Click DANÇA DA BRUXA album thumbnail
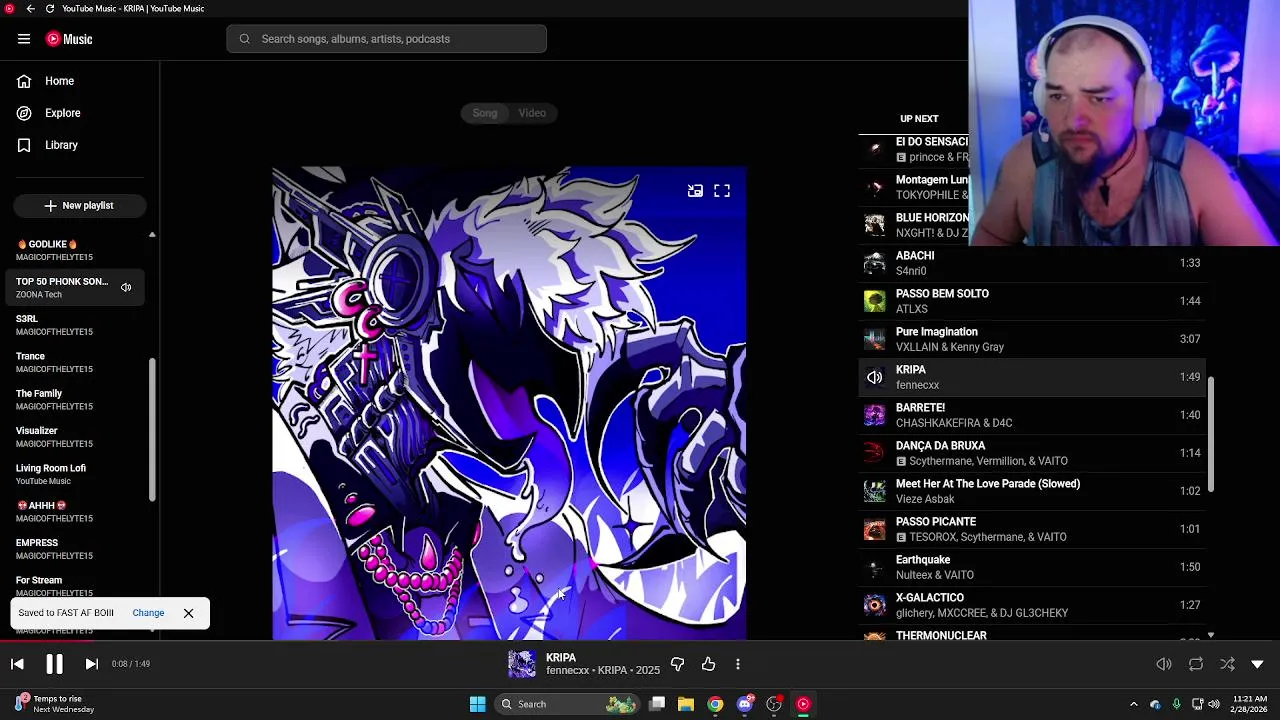Image resolution: width=1280 pixels, height=720 pixels. click(x=875, y=453)
